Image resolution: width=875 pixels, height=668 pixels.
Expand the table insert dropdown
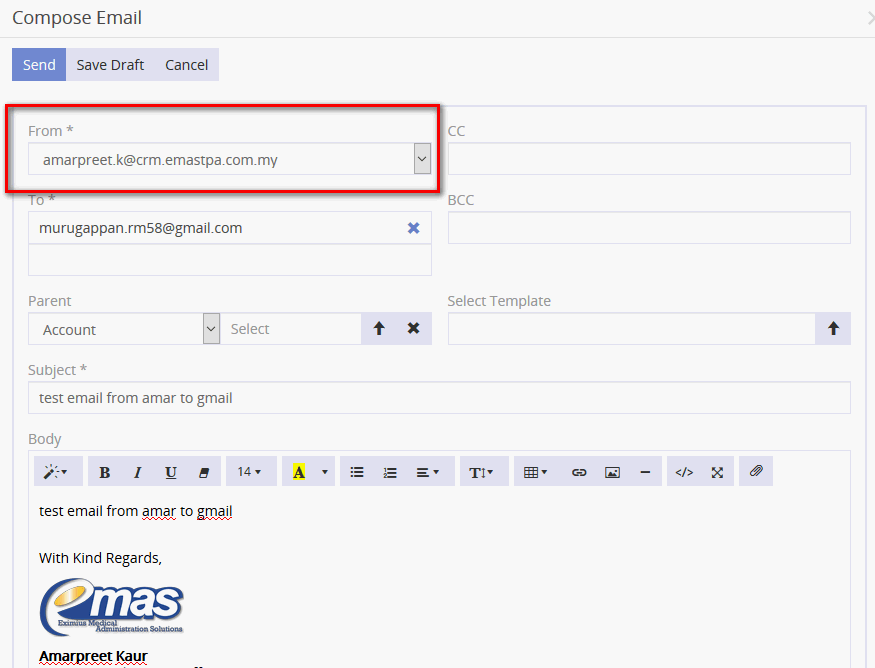point(536,472)
